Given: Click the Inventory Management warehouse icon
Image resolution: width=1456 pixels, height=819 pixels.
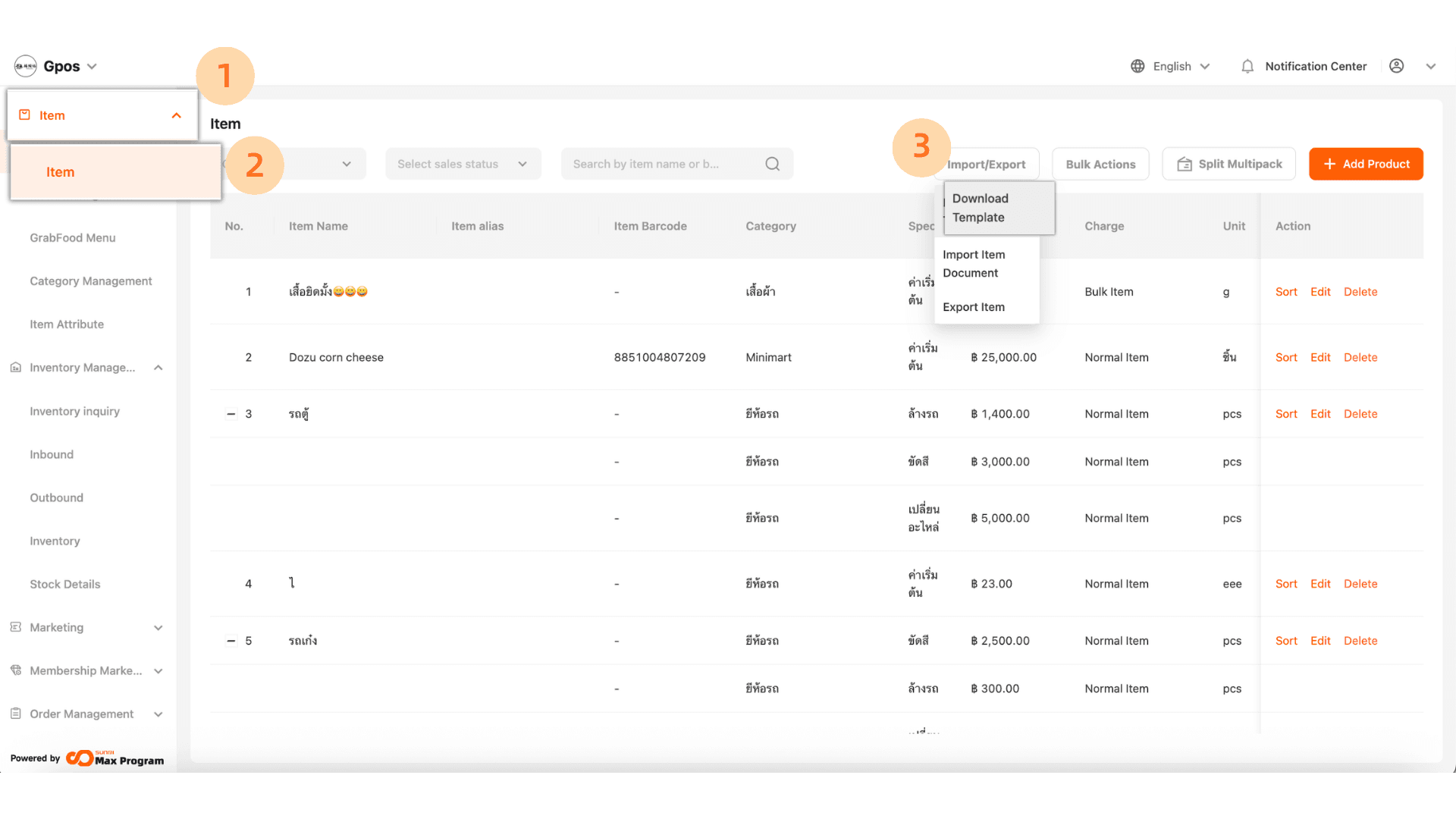Looking at the screenshot, I should tap(16, 368).
